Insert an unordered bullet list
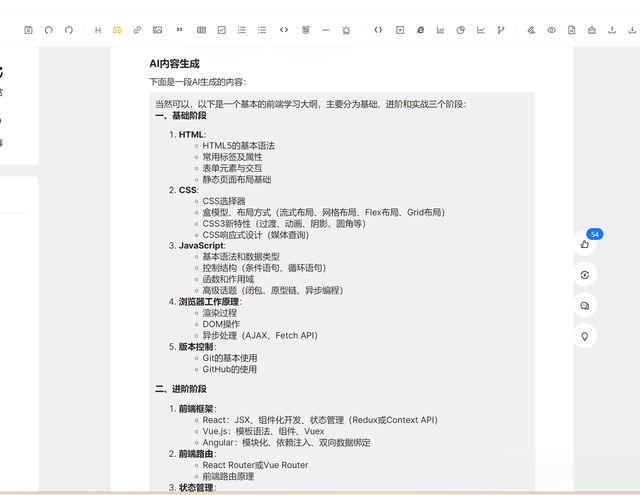This screenshot has height=495, width=640. click(262, 30)
